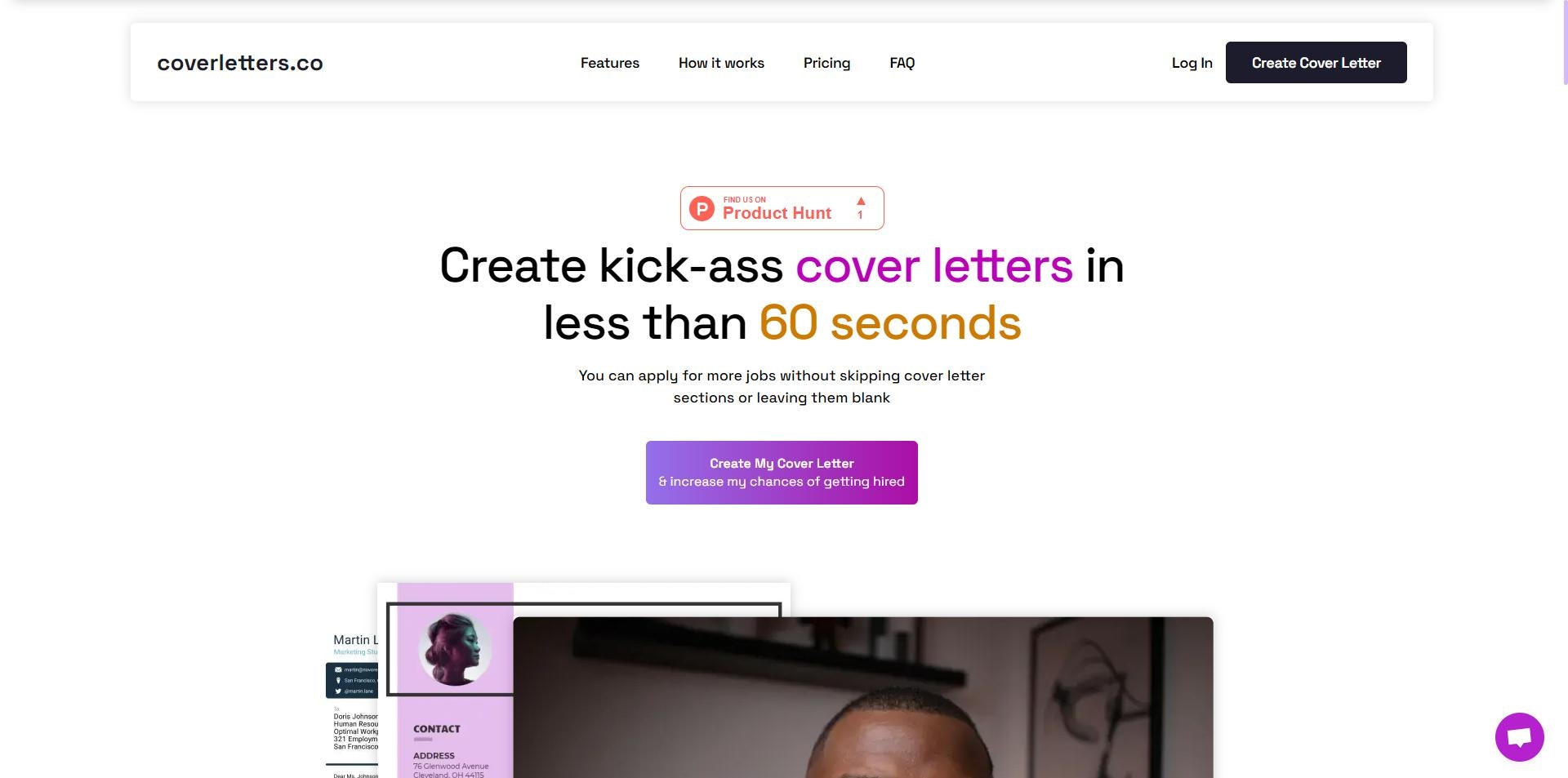Click the video thumbnail of the man
1568x778 pixels.
[862, 697]
